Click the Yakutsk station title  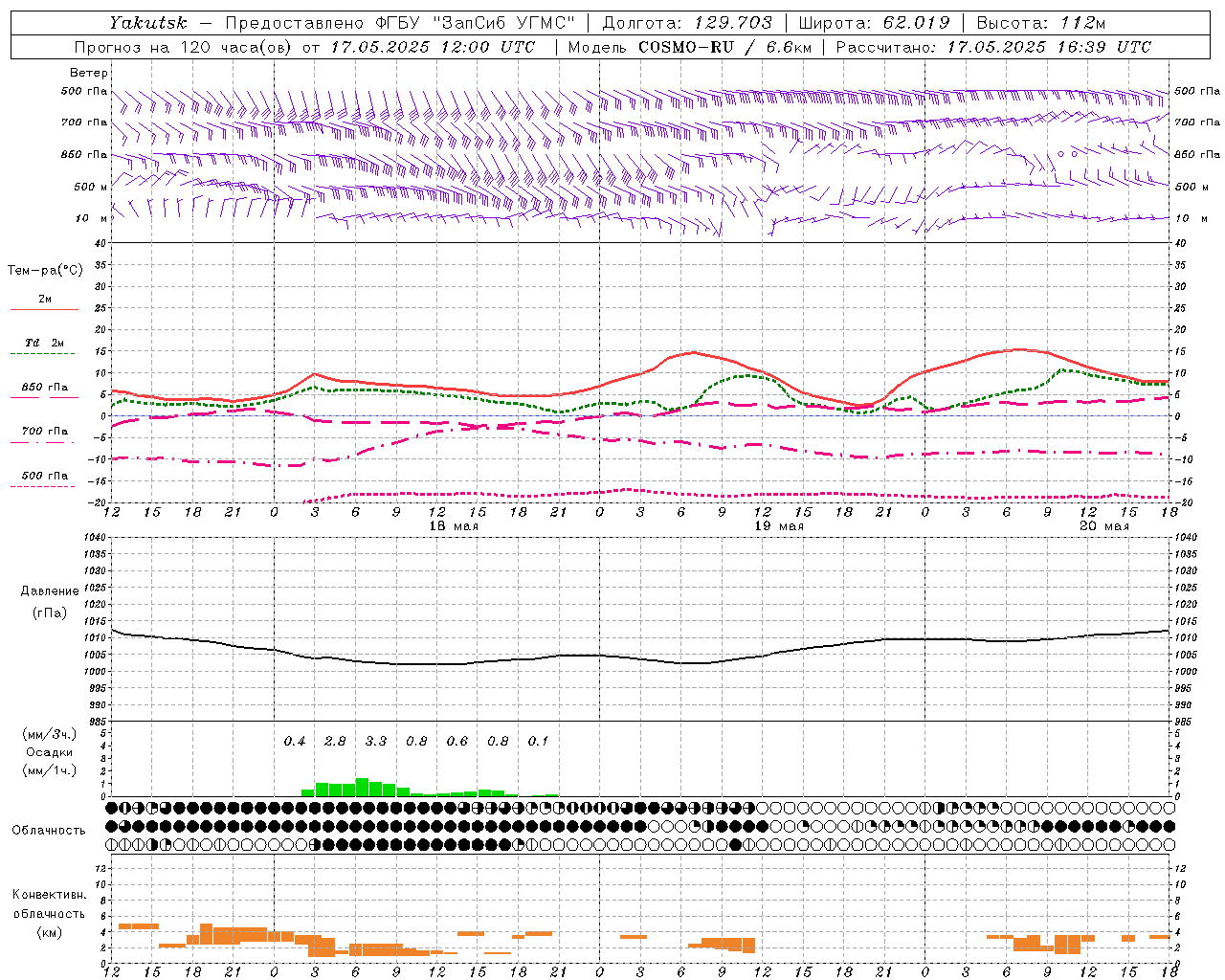tap(147, 23)
